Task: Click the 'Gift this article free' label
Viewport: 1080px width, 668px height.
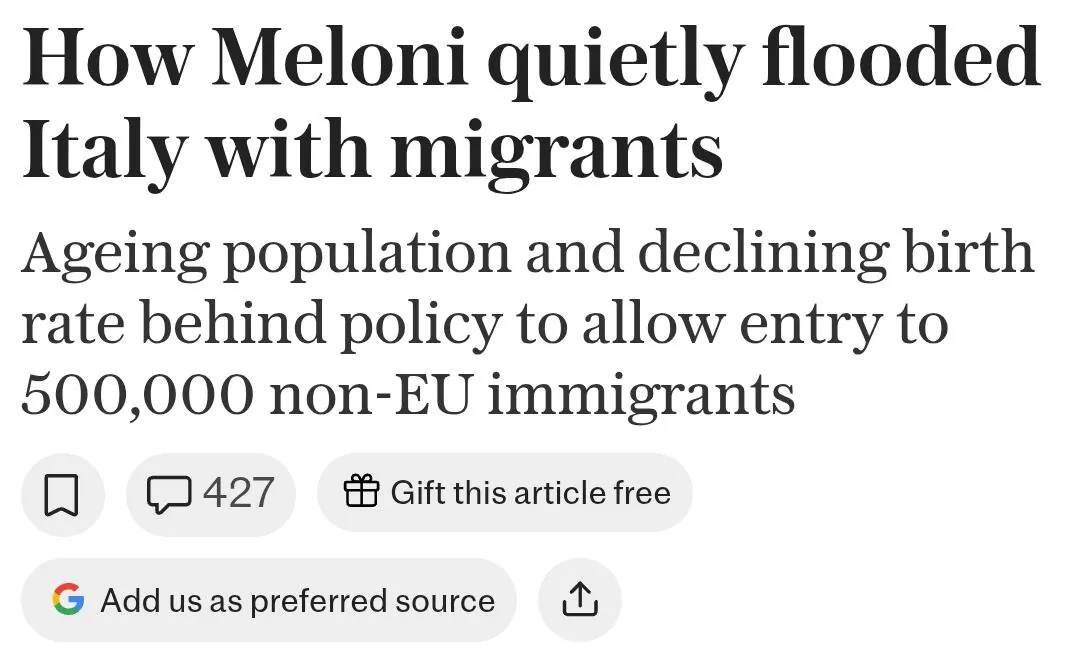Action: [x=530, y=493]
